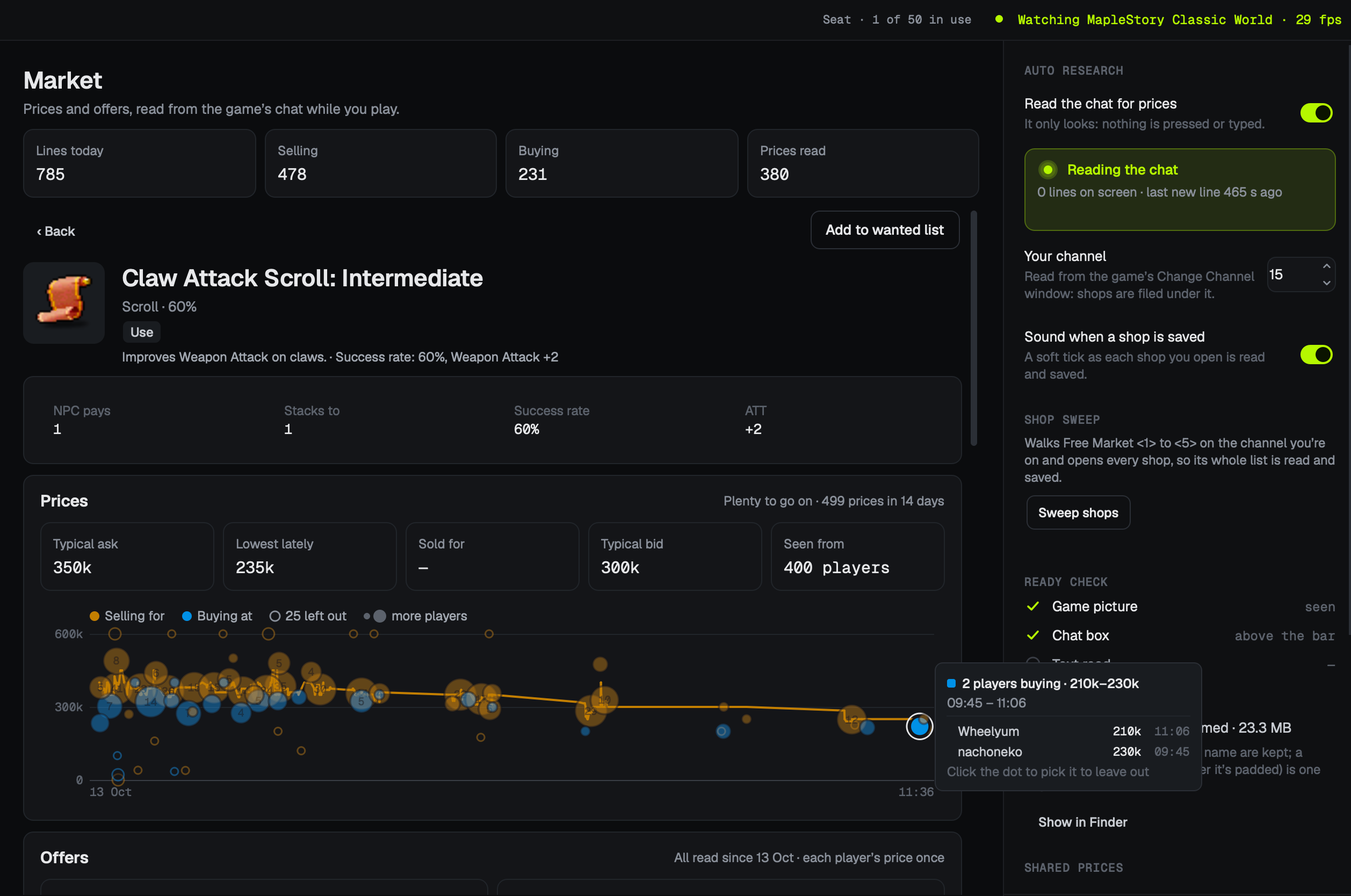Click the Prices read 380 stat card
This screenshot has width=1351, height=896.
[863, 163]
